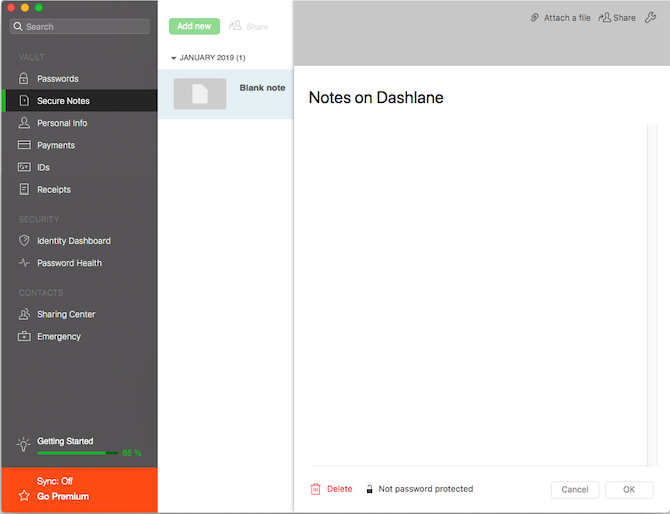Click the Emergency medical kit icon
This screenshot has width=670, height=514.
pos(24,336)
